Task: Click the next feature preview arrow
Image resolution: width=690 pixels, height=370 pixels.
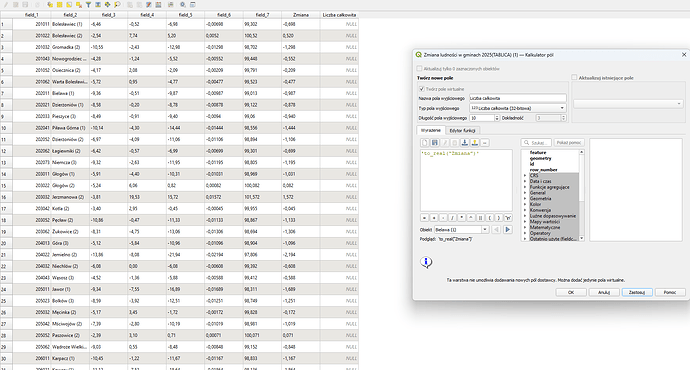Action: pos(507,230)
